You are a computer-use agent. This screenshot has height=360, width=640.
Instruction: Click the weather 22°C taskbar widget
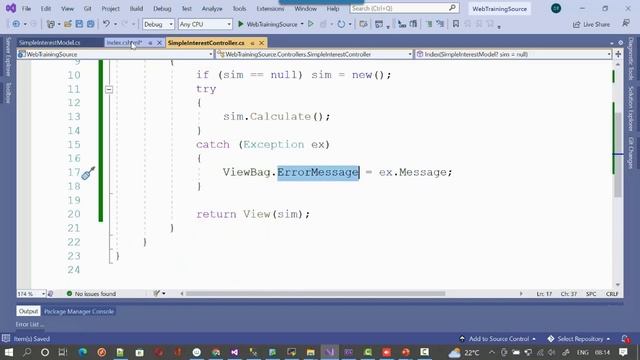[464, 352]
